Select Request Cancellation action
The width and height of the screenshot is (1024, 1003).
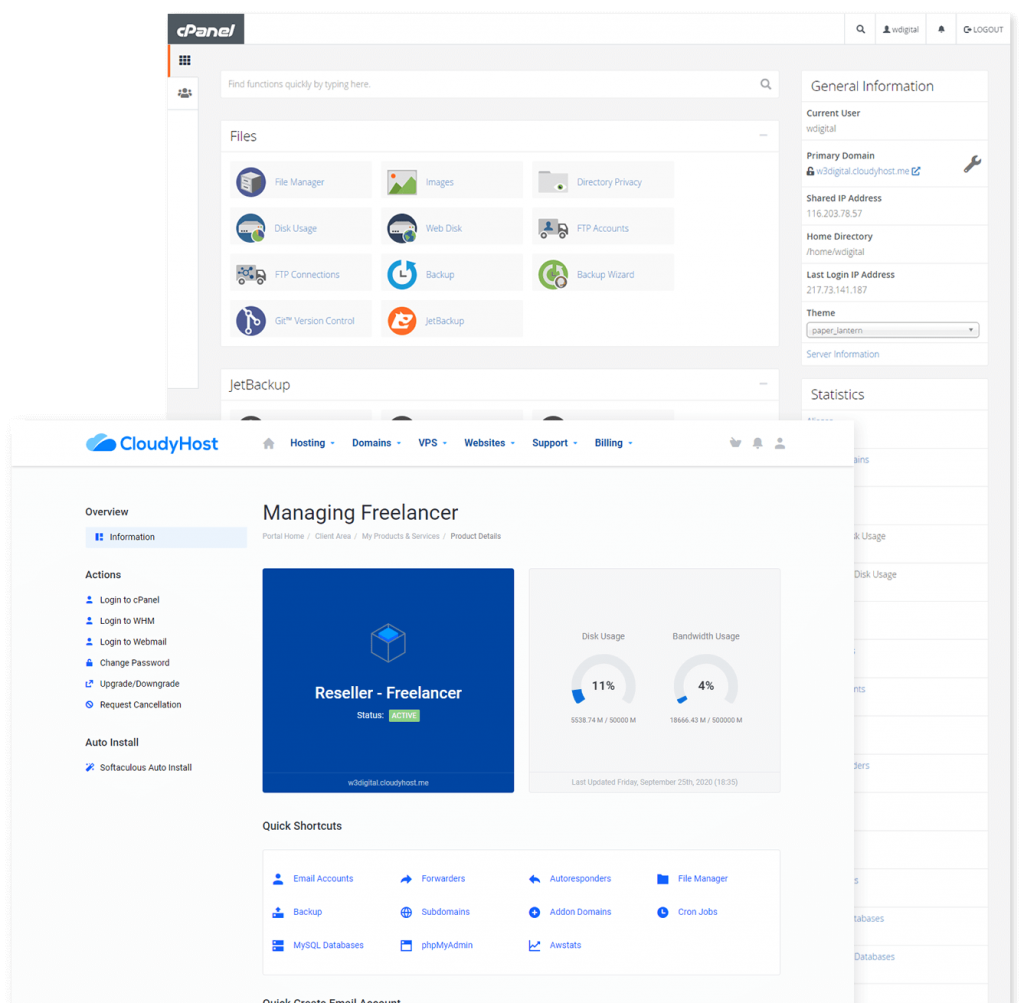(x=134, y=705)
